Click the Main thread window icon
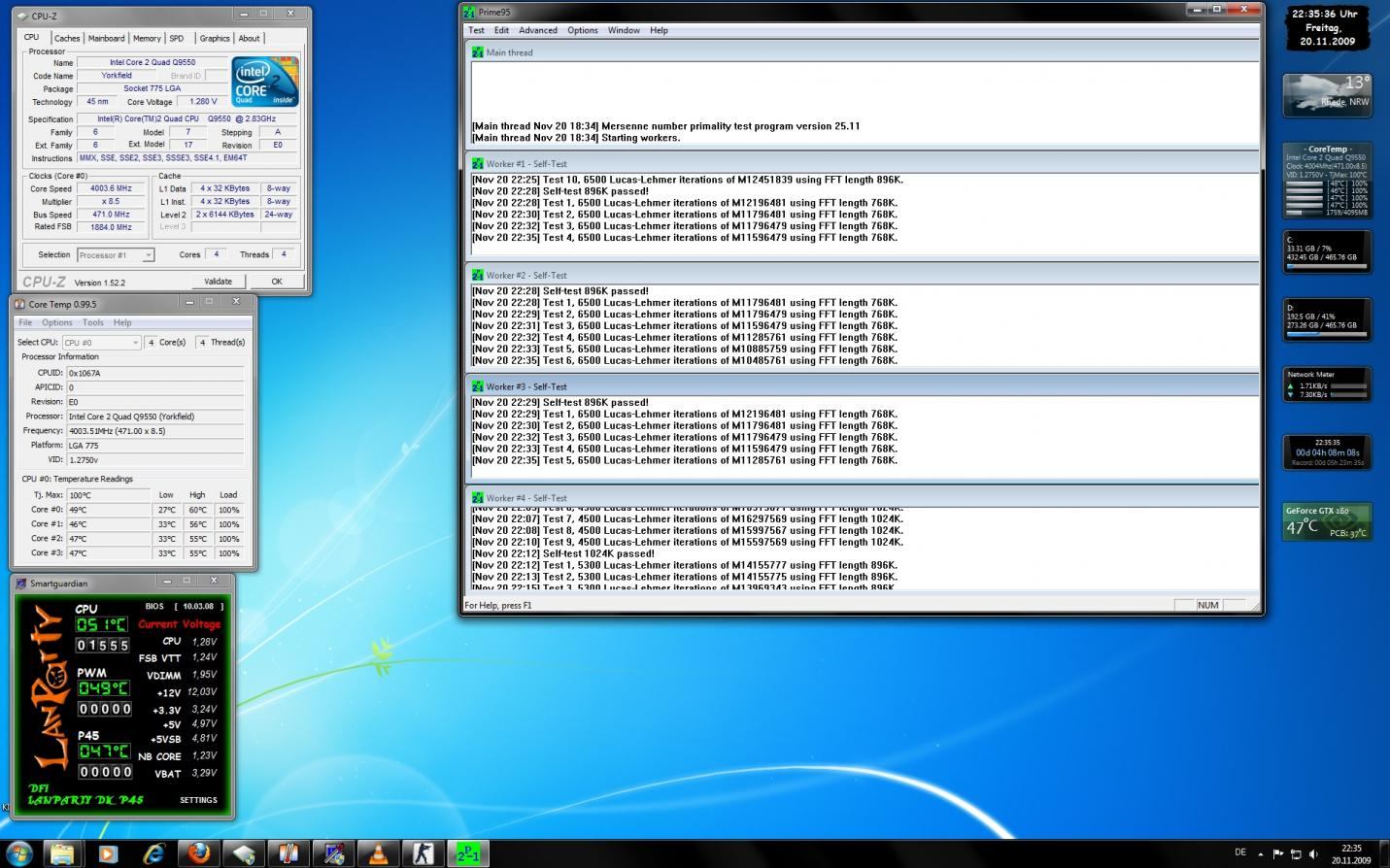 tap(477, 52)
